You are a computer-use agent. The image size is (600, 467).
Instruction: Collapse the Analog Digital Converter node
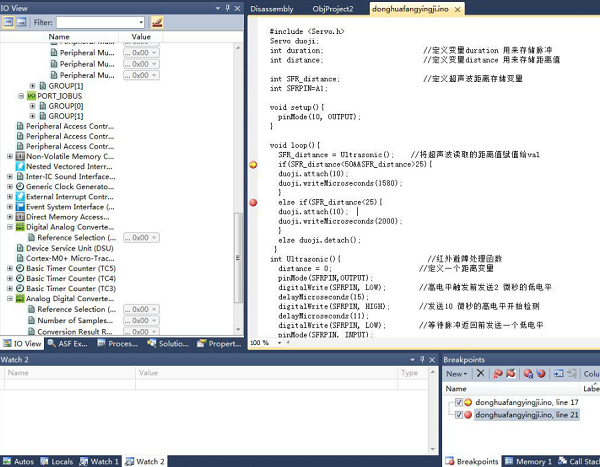pos(10,299)
